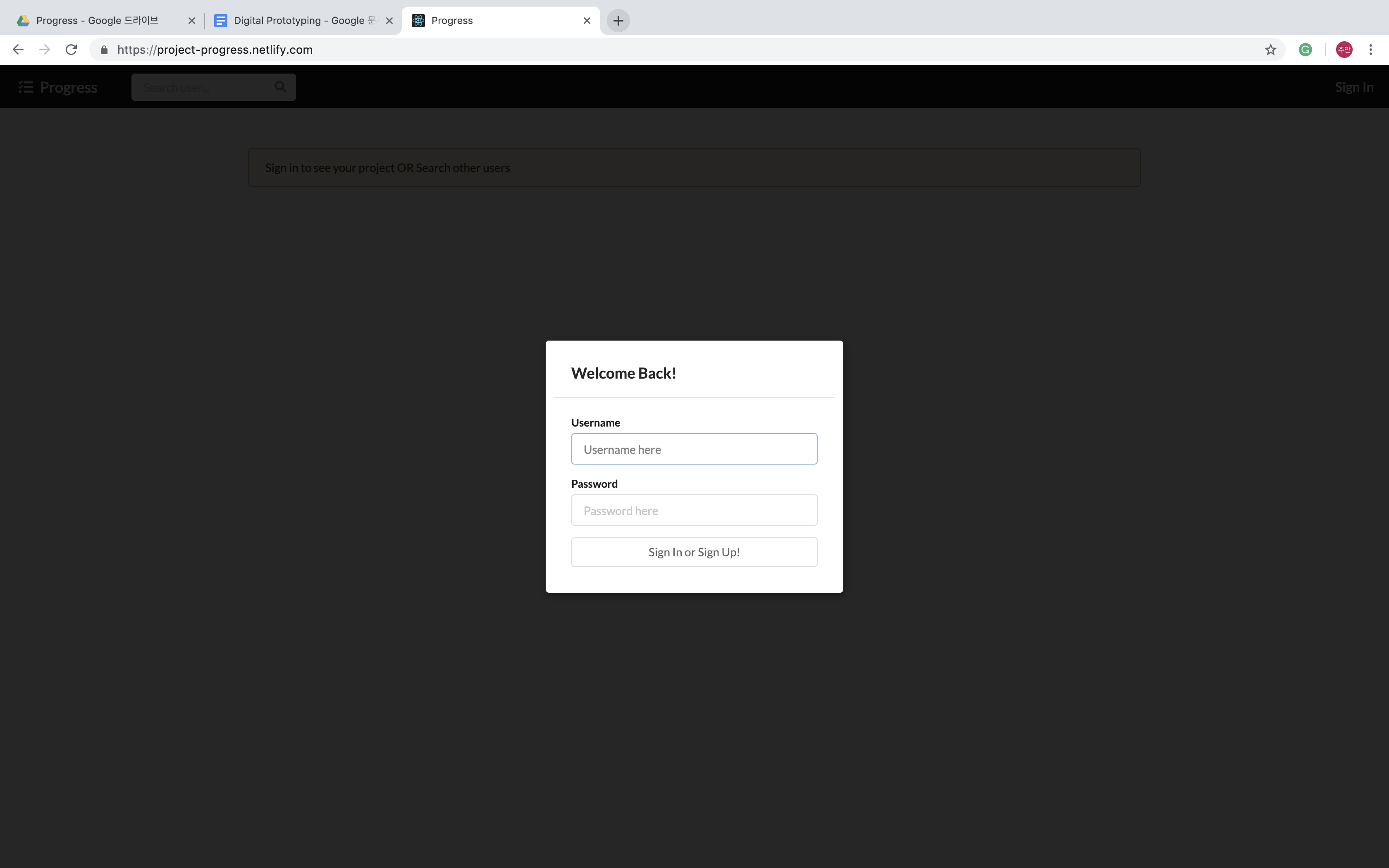Switch to Progress Google Drive tab
1389x868 pixels.
[98, 21]
